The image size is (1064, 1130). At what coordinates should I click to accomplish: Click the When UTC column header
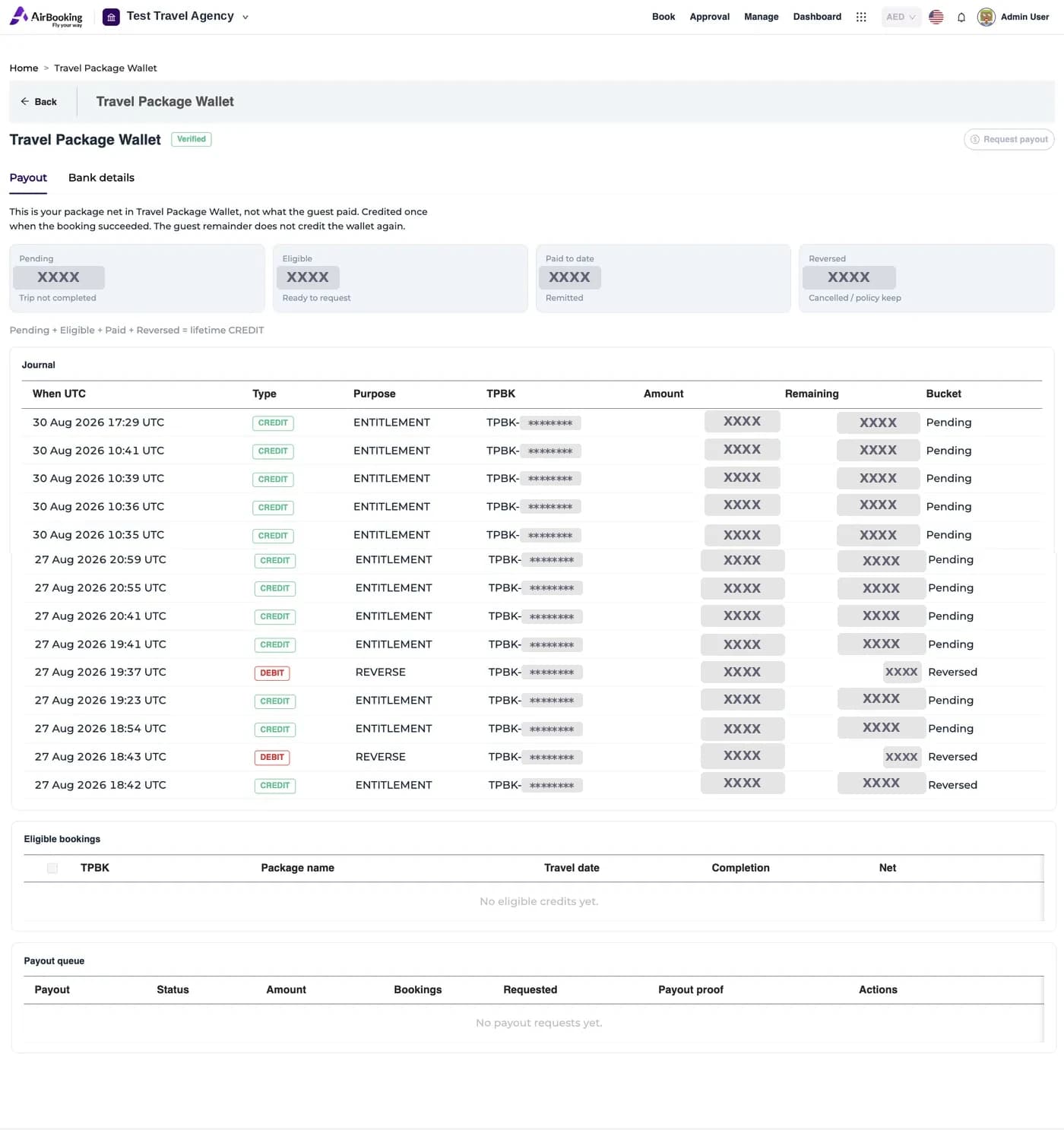[59, 394]
